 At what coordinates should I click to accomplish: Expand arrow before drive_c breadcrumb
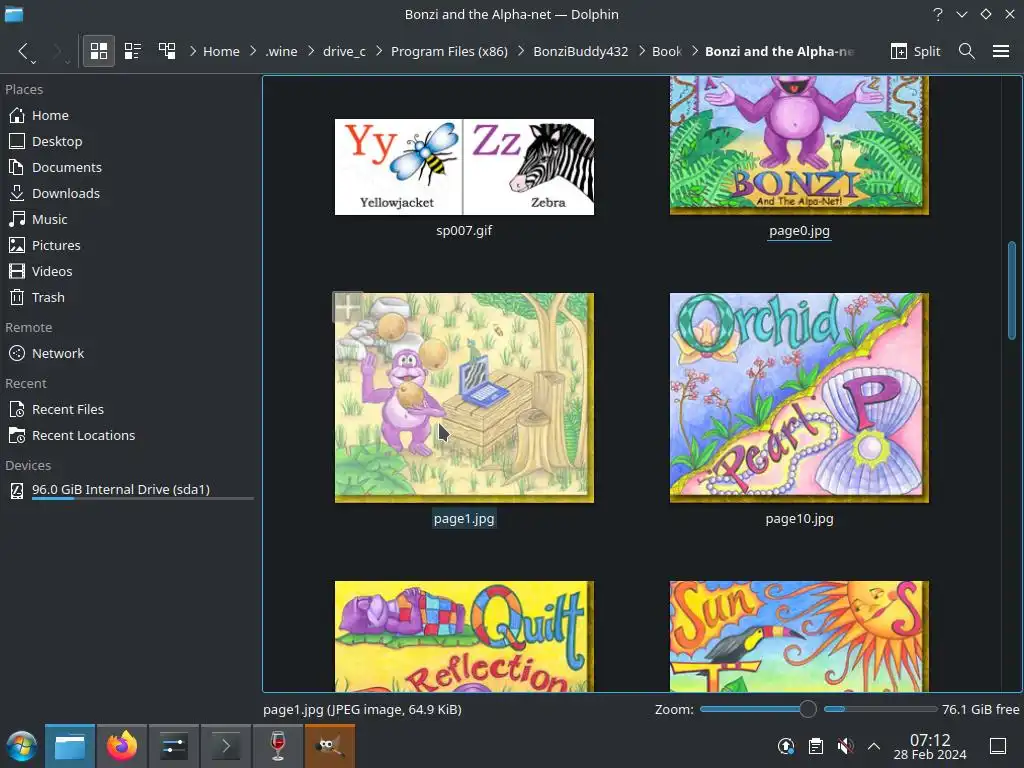311,51
